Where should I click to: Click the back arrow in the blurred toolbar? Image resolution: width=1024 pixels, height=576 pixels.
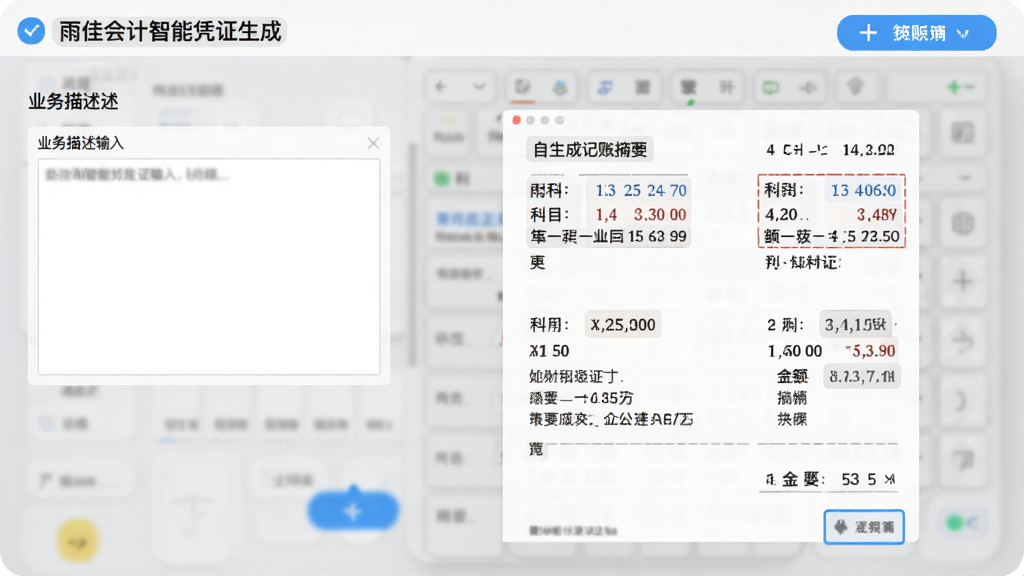tap(441, 86)
